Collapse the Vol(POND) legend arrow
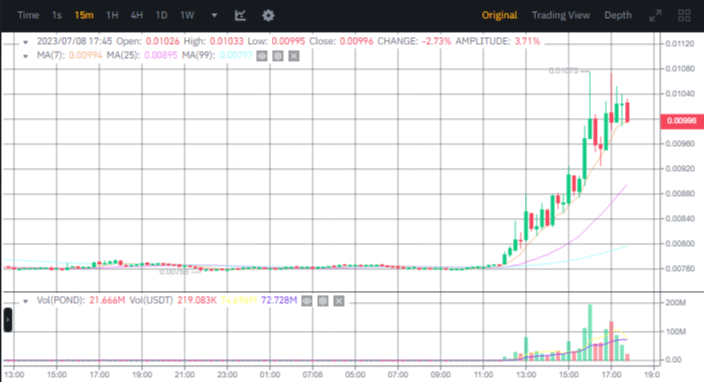This screenshot has height=382, width=704. (26, 301)
